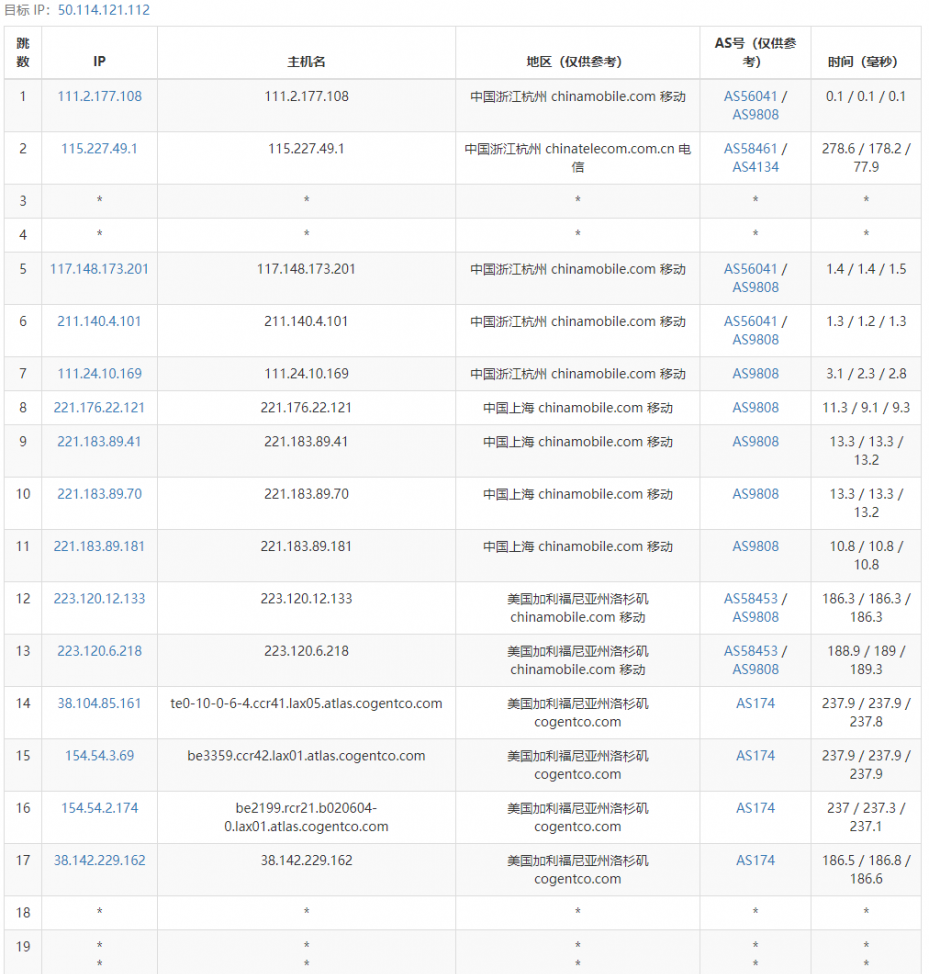Select timing 186.5 / 186.8 / 186.6
This screenshot has width=929, height=974.
click(x=866, y=870)
